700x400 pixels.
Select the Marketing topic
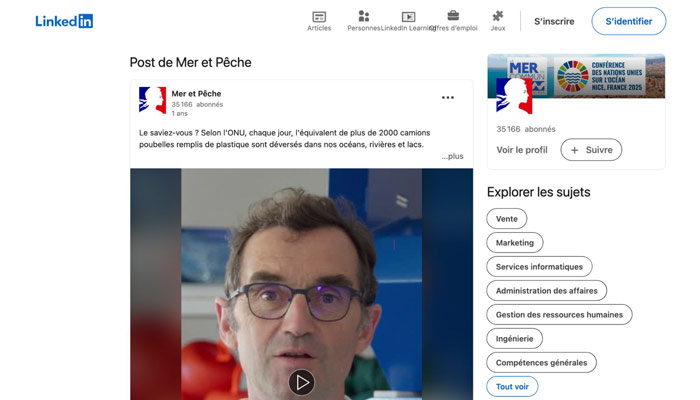pyautogui.click(x=515, y=243)
